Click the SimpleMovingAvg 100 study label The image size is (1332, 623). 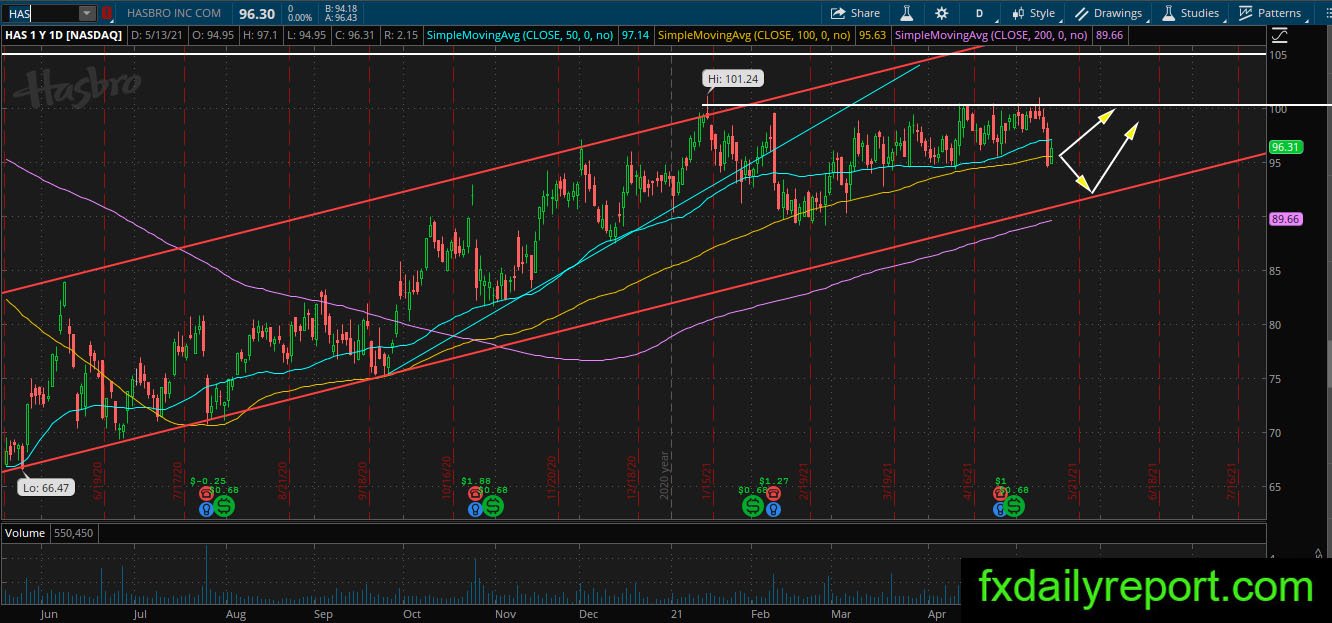(755, 35)
